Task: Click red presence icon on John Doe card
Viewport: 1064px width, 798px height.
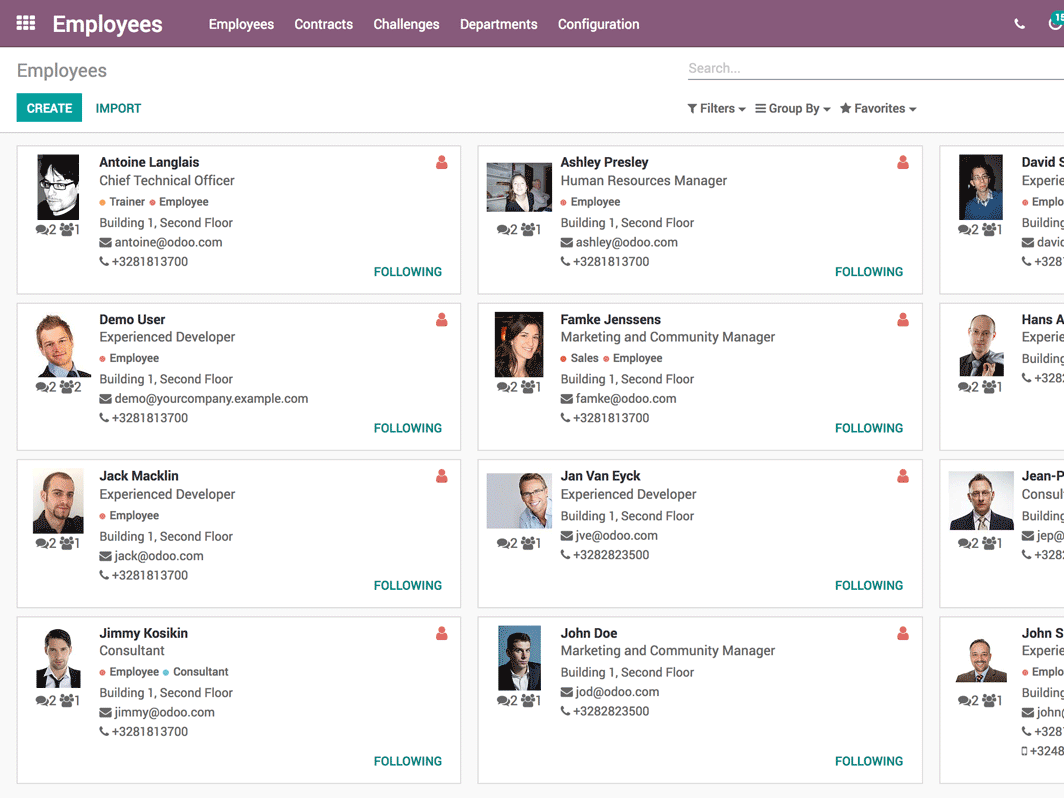Action: pyautogui.click(x=902, y=634)
